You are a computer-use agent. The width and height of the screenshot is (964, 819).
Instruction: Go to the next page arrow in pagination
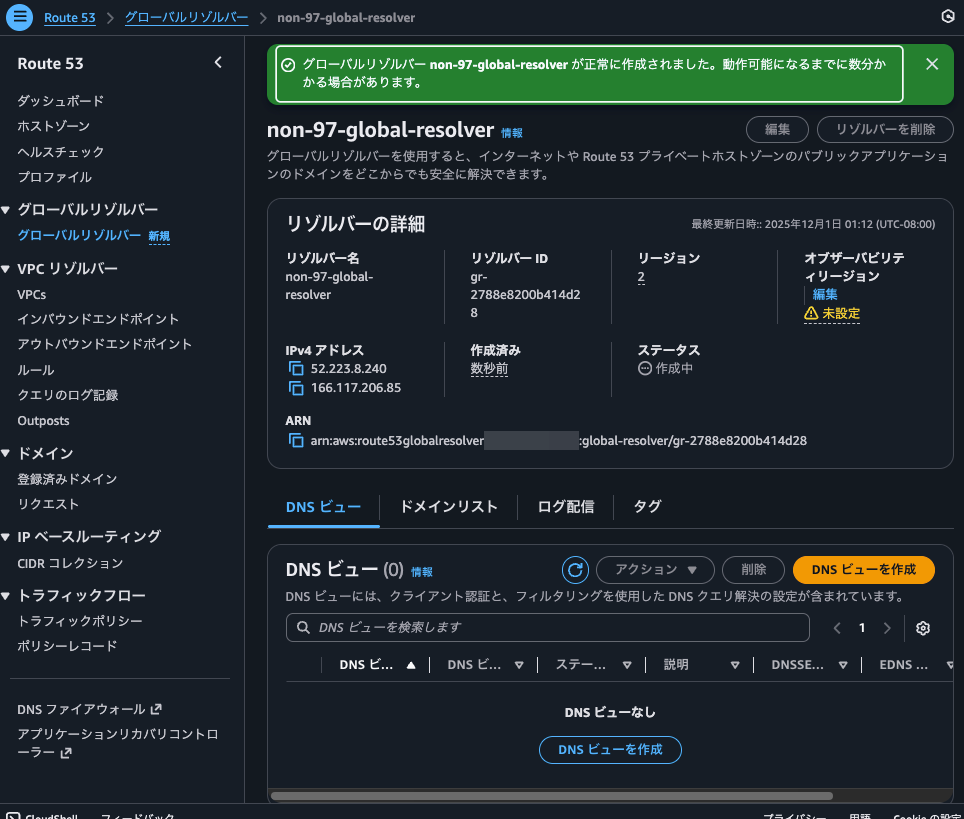[887, 628]
